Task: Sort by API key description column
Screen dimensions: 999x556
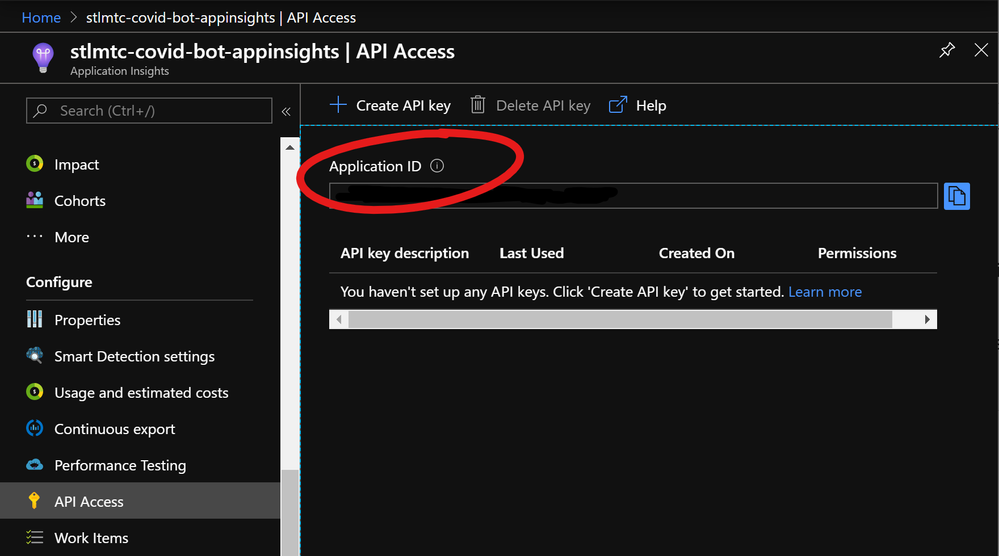Action: (405, 253)
